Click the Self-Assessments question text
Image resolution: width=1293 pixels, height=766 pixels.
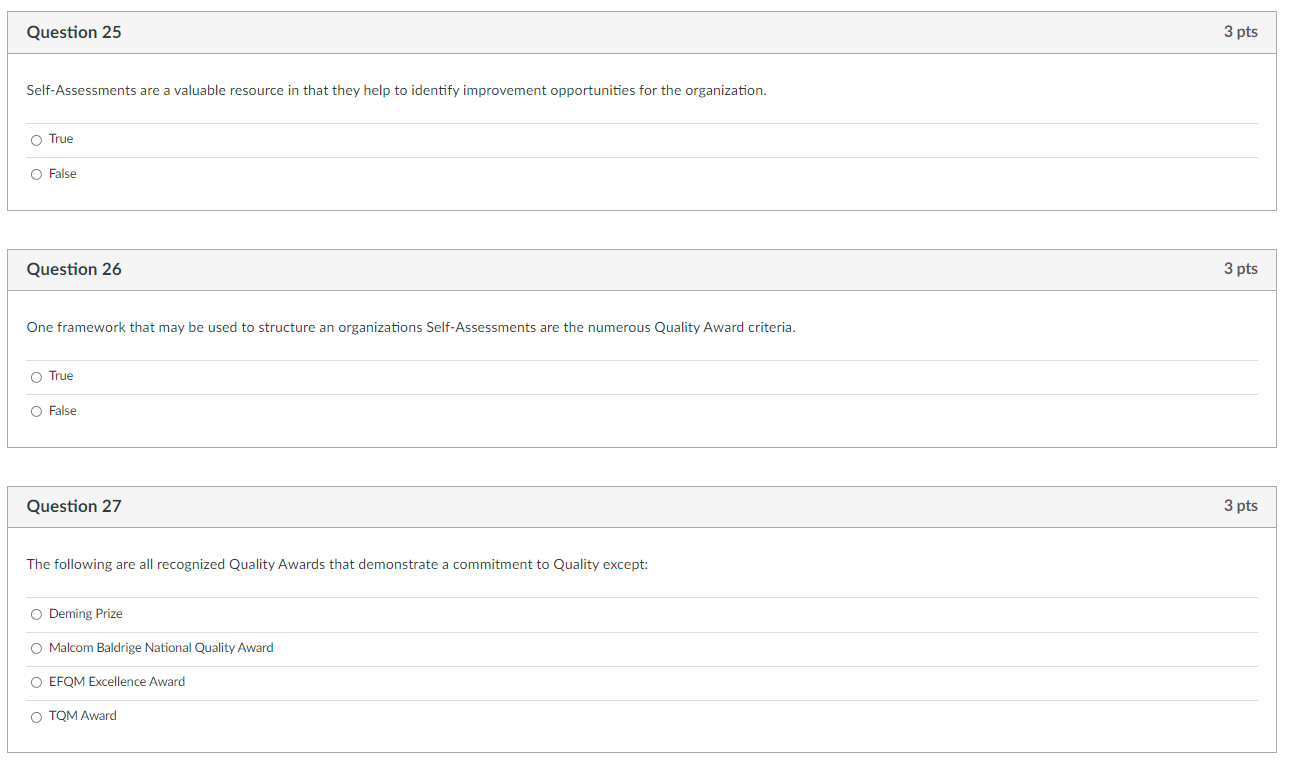[x=396, y=90]
